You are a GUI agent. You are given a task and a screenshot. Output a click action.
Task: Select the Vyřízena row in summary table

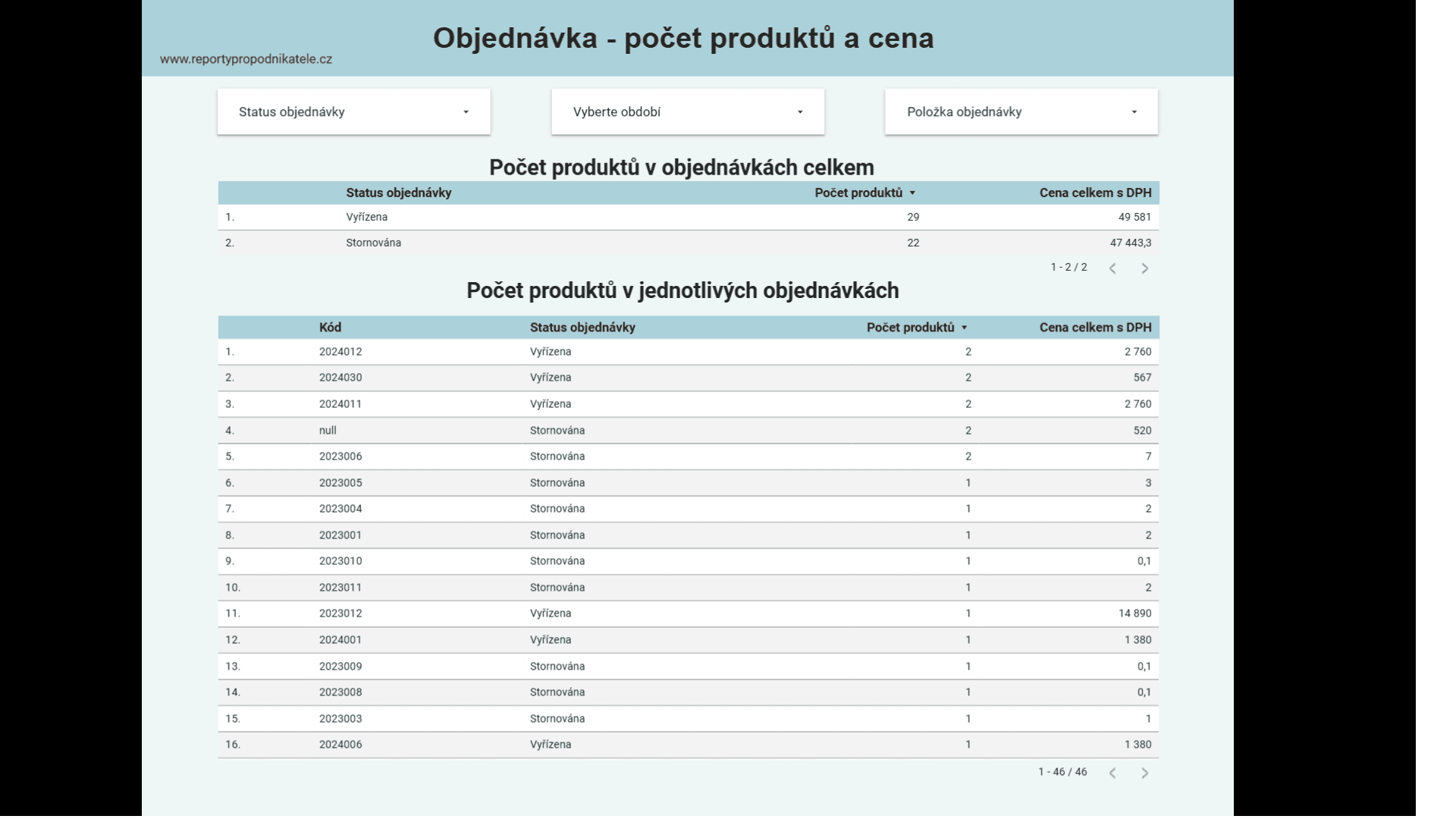(x=689, y=217)
